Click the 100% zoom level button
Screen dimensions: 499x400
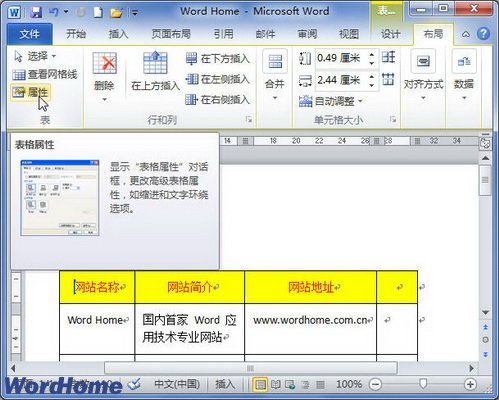tap(349, 384)
